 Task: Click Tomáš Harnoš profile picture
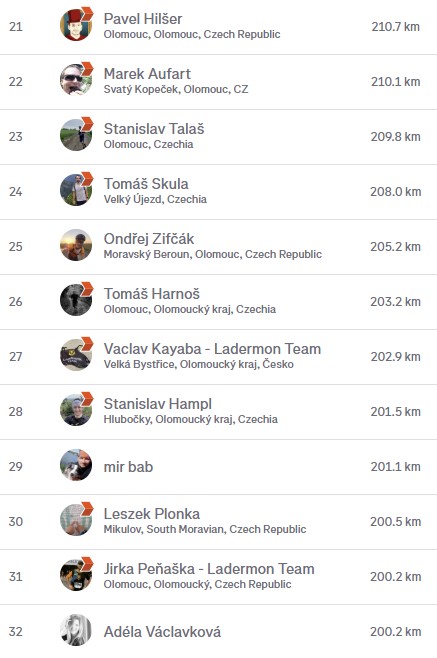[x=76, y=300]
